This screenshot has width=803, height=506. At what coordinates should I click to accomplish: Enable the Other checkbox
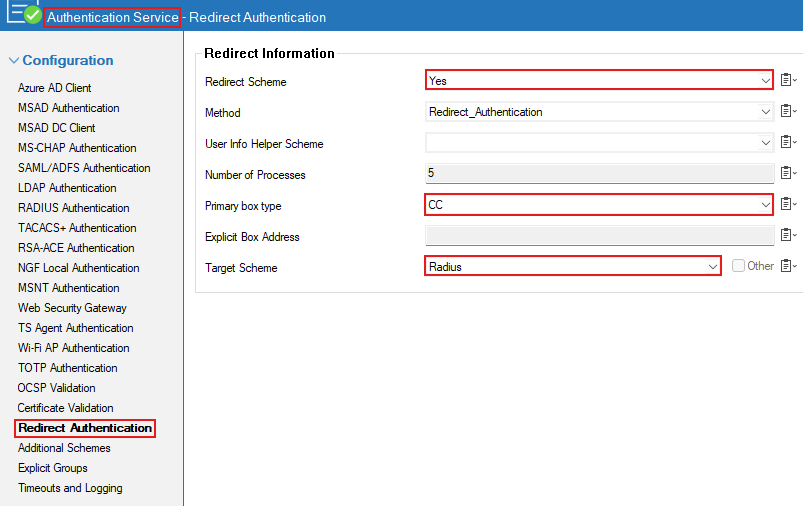click(738, 266)
